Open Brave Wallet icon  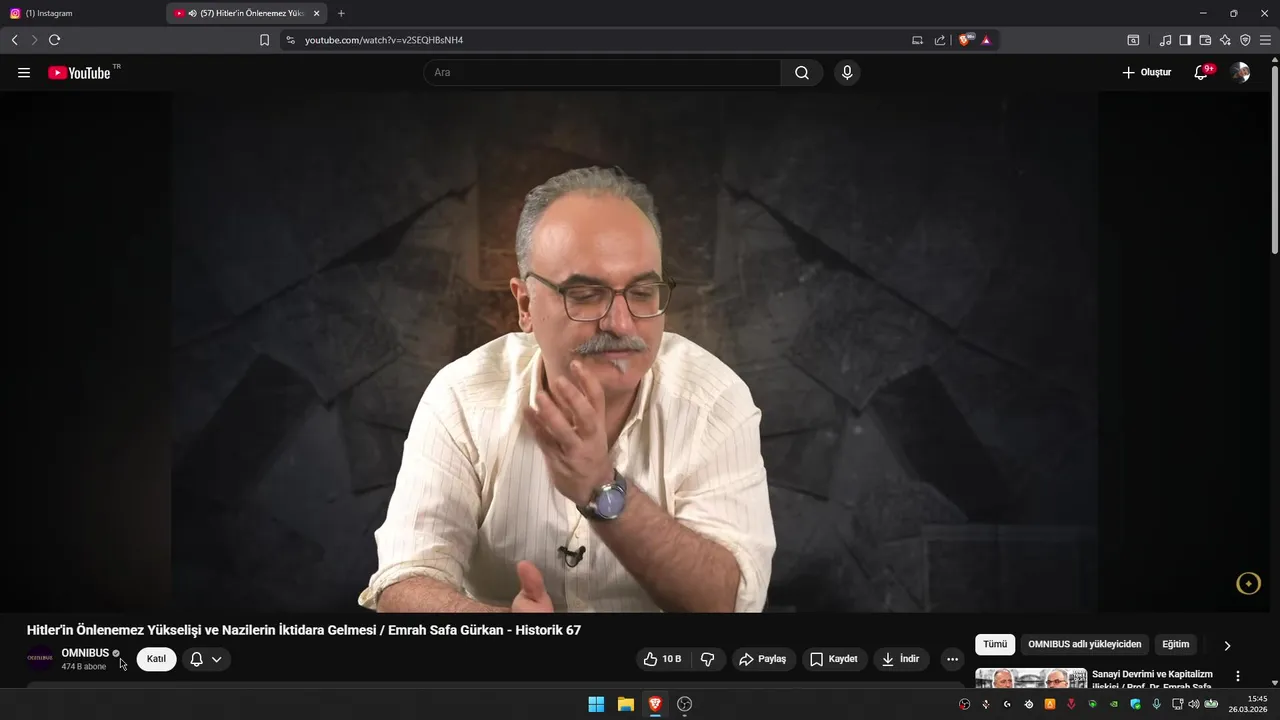[x=1205, y=40]
